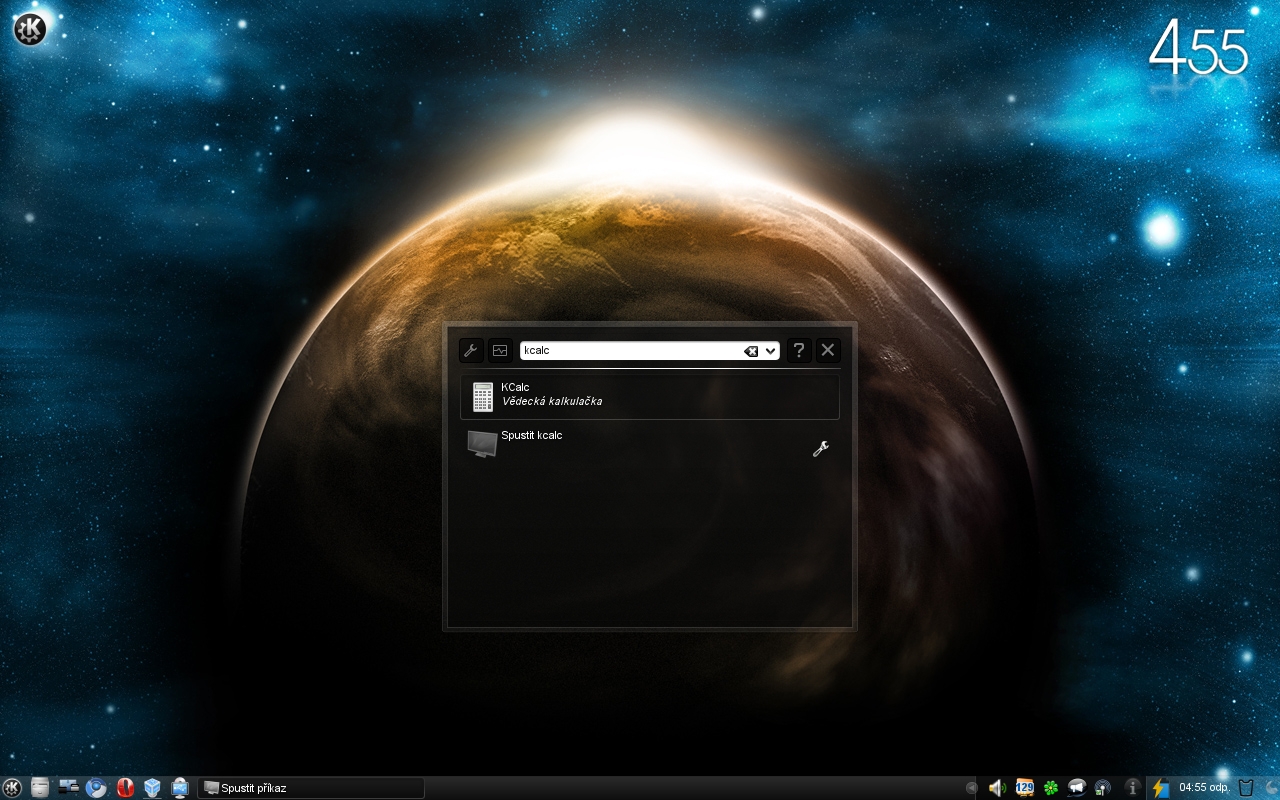Expand hidden system tray icons arrow

[971, 788]
